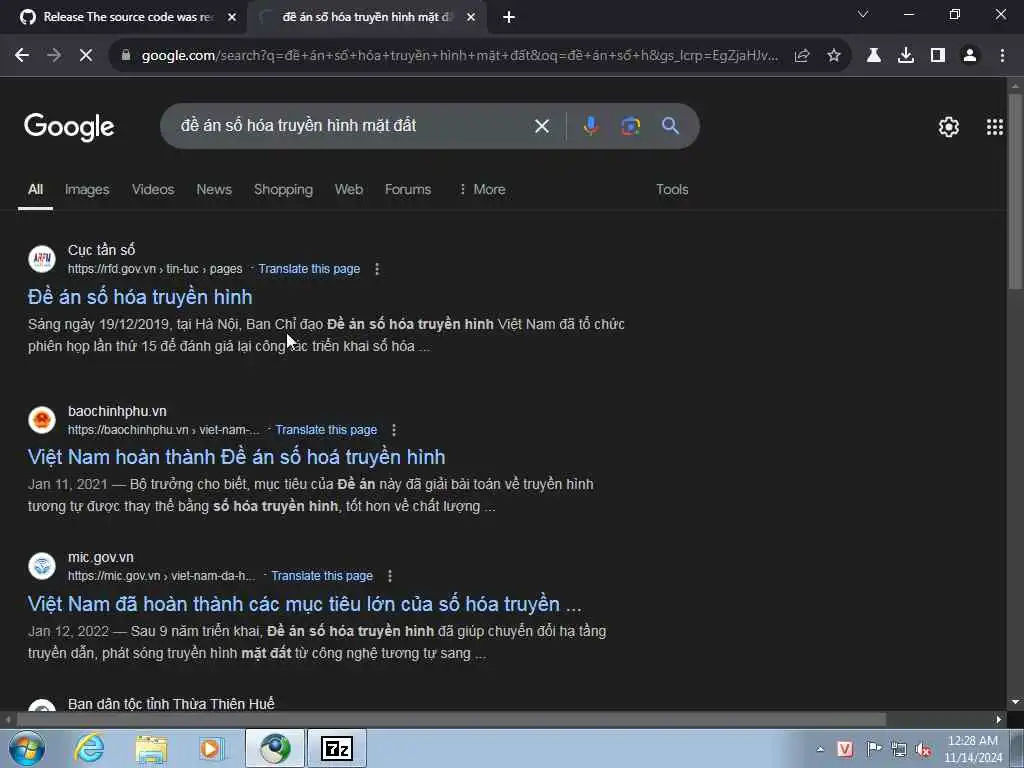
Task: Click the forward navigation arrow
Action: click(54, 56)
